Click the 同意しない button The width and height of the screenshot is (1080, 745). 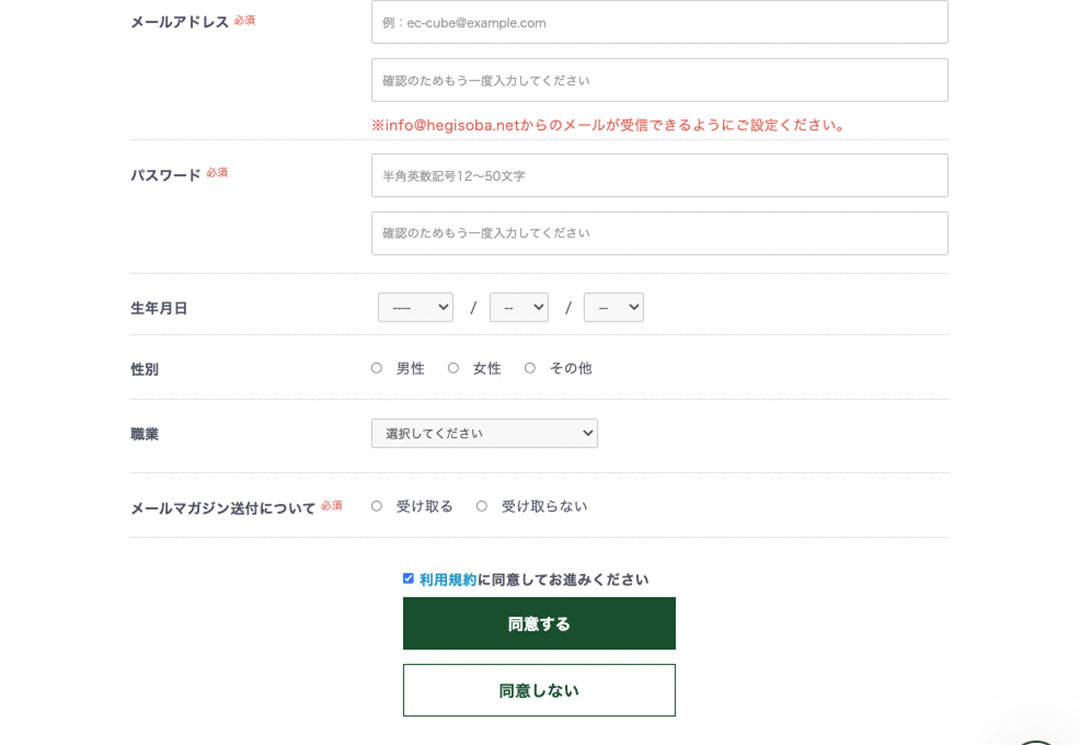click(539, 690)
